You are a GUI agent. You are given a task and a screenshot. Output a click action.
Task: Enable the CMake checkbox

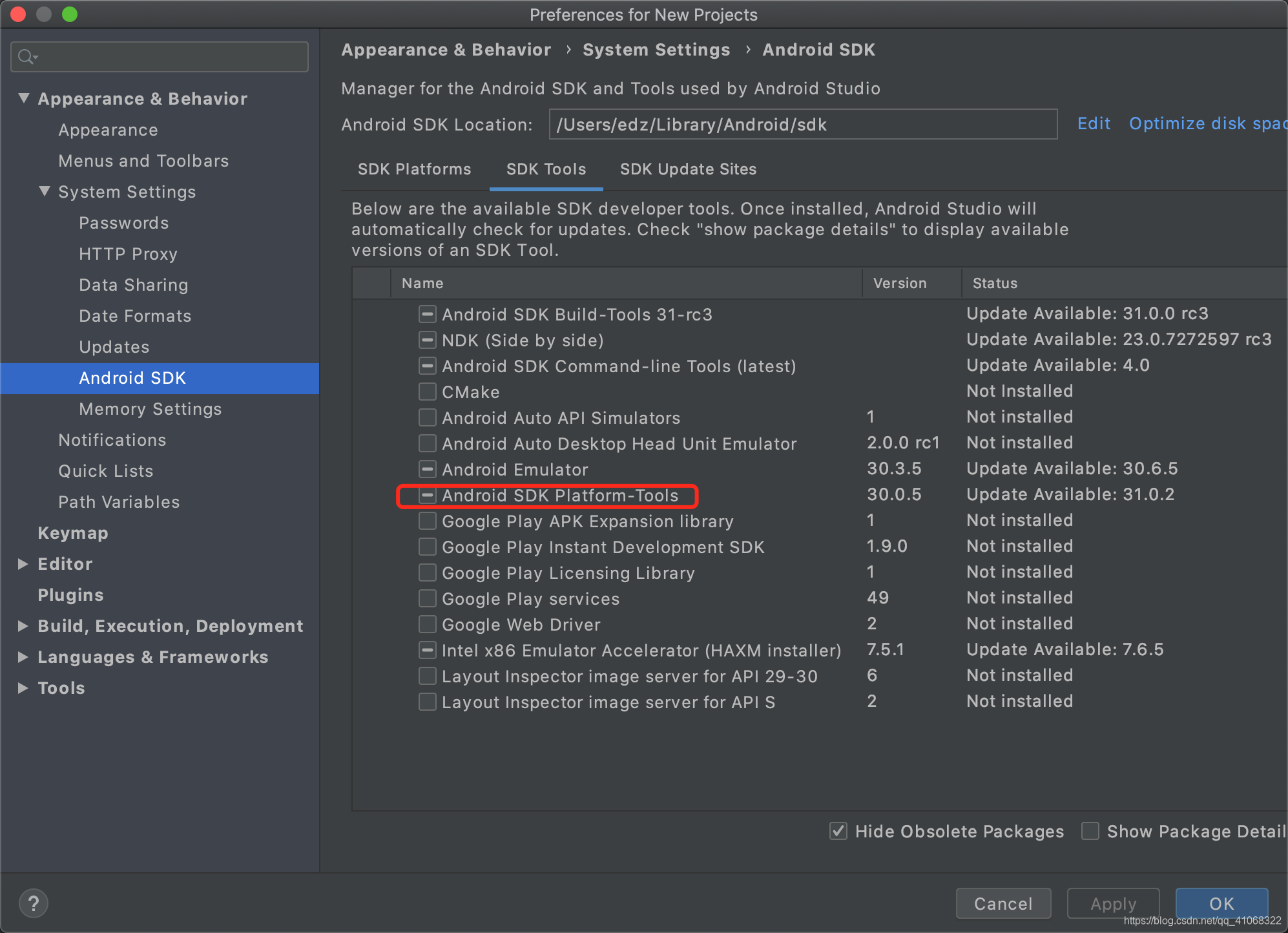tap(427, 392)
